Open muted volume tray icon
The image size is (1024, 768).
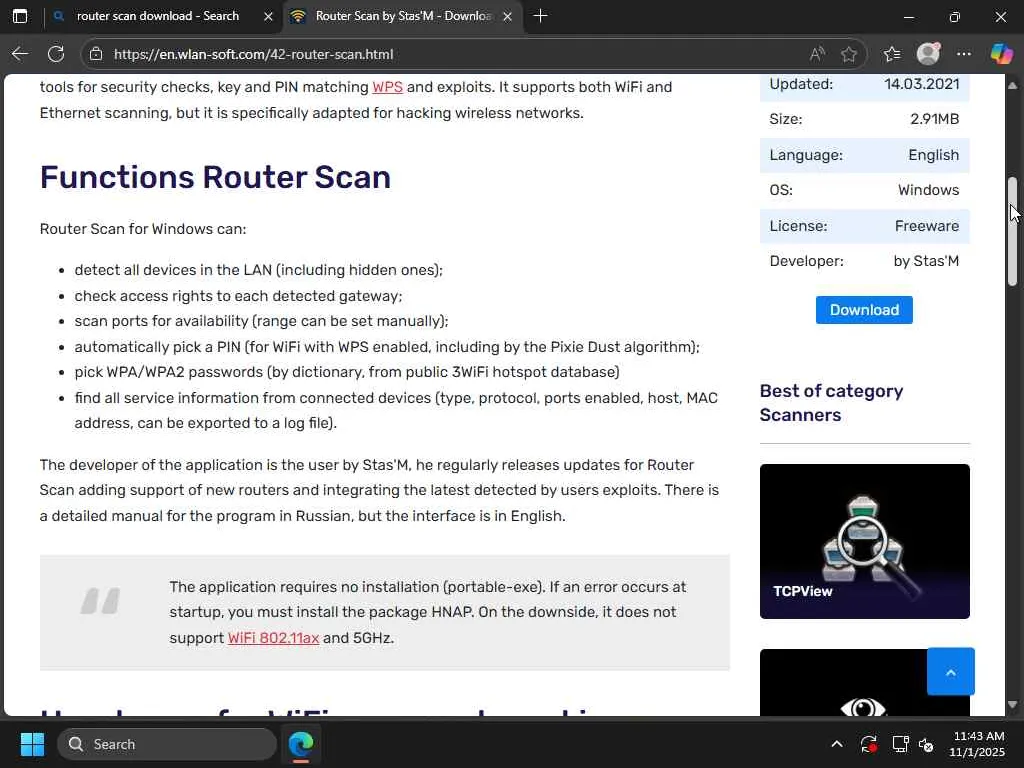click(x=926, y=744)
